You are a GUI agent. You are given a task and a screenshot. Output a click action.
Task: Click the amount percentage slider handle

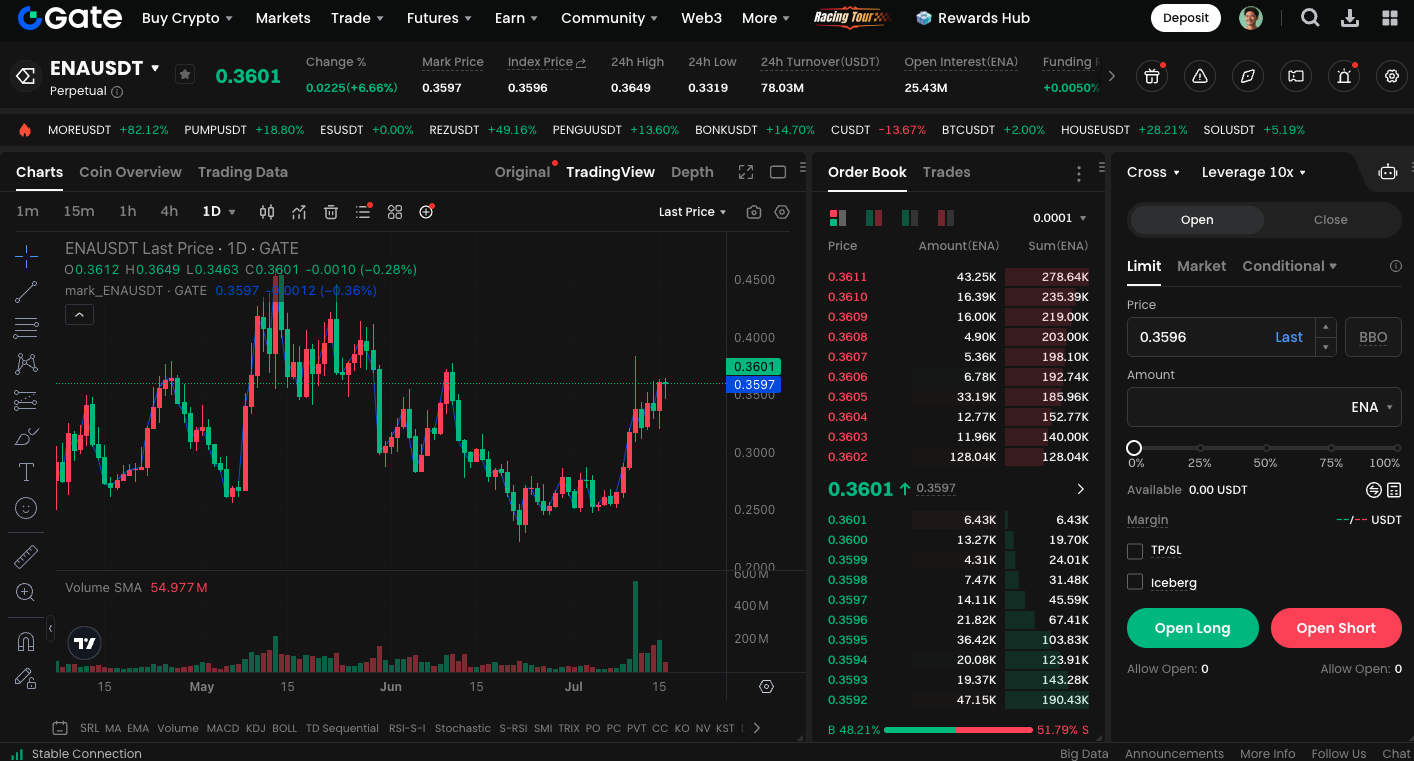click(1134, 448)
